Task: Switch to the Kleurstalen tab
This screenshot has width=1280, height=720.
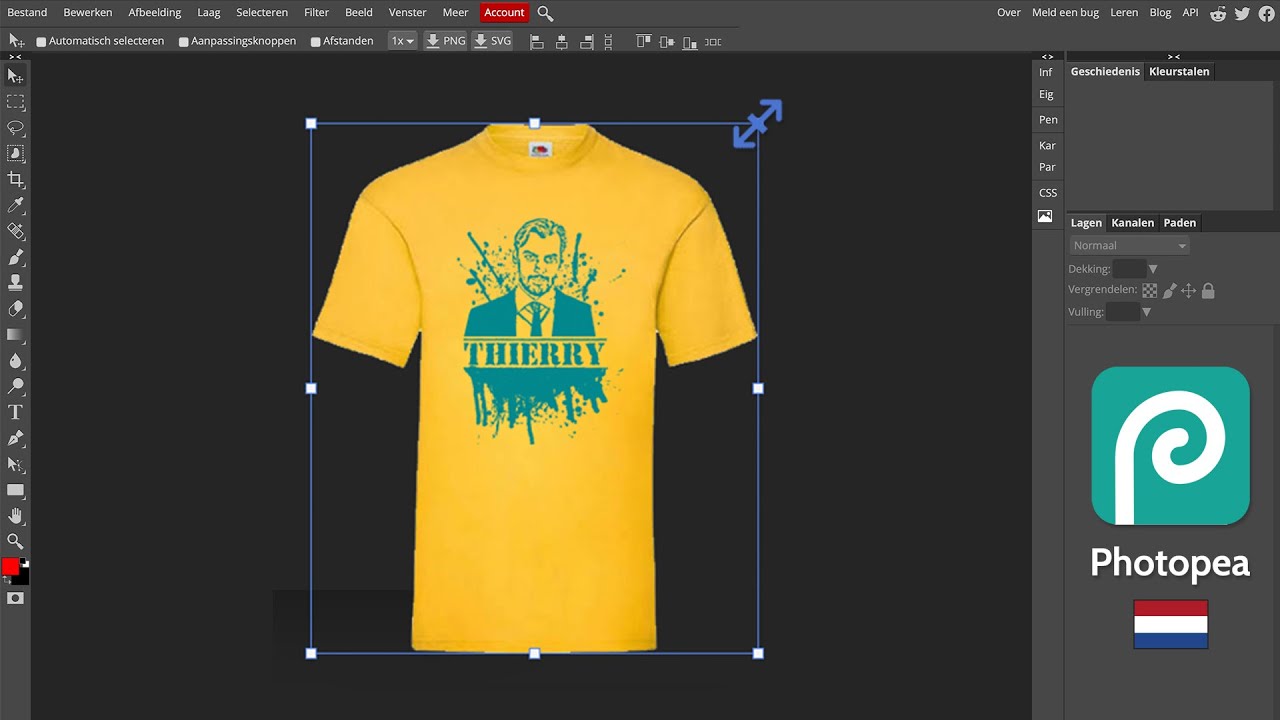Action: (x=1179, y=72)
